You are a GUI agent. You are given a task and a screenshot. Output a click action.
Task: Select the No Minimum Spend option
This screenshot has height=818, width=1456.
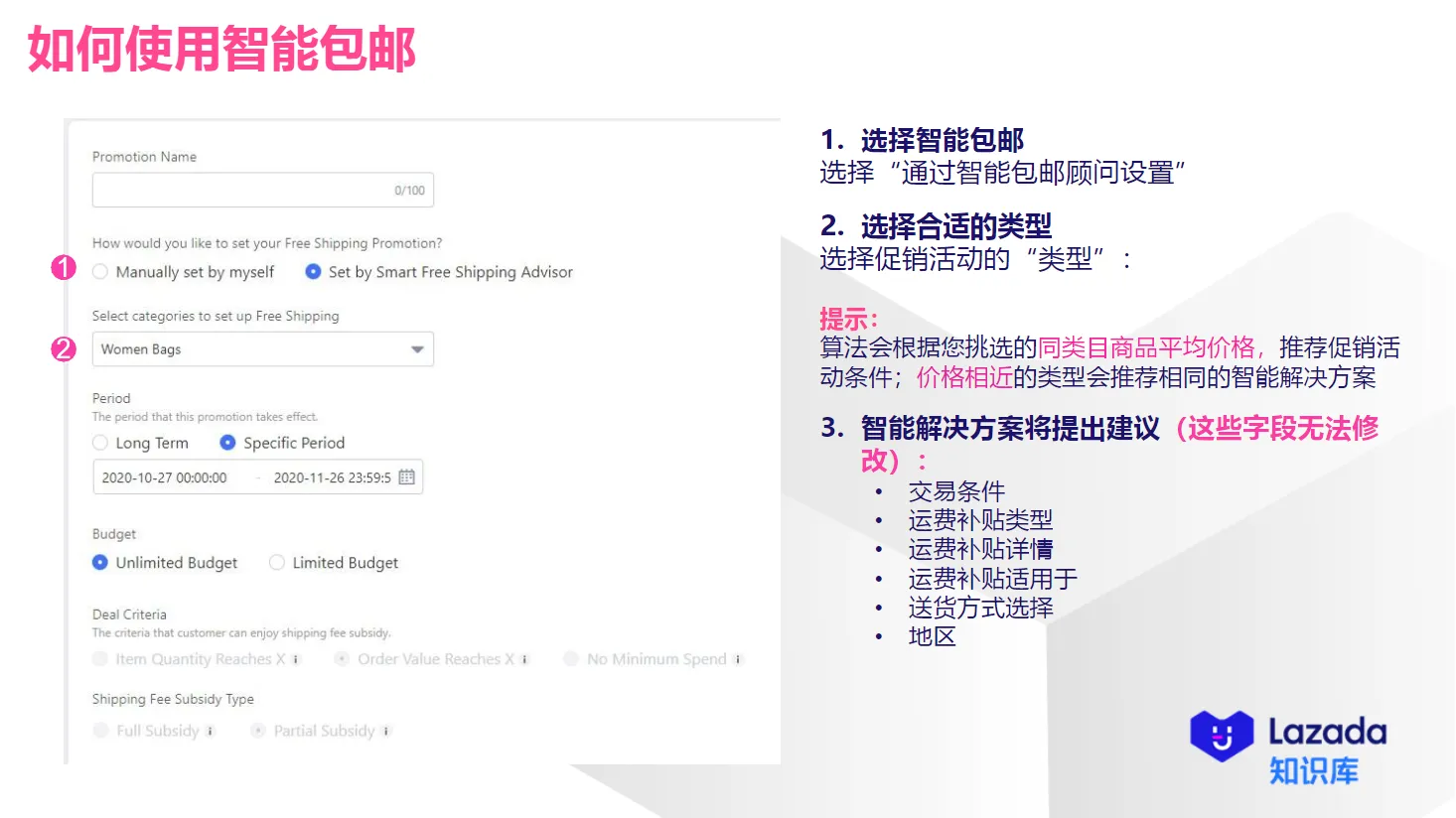[x=571, y=658]
